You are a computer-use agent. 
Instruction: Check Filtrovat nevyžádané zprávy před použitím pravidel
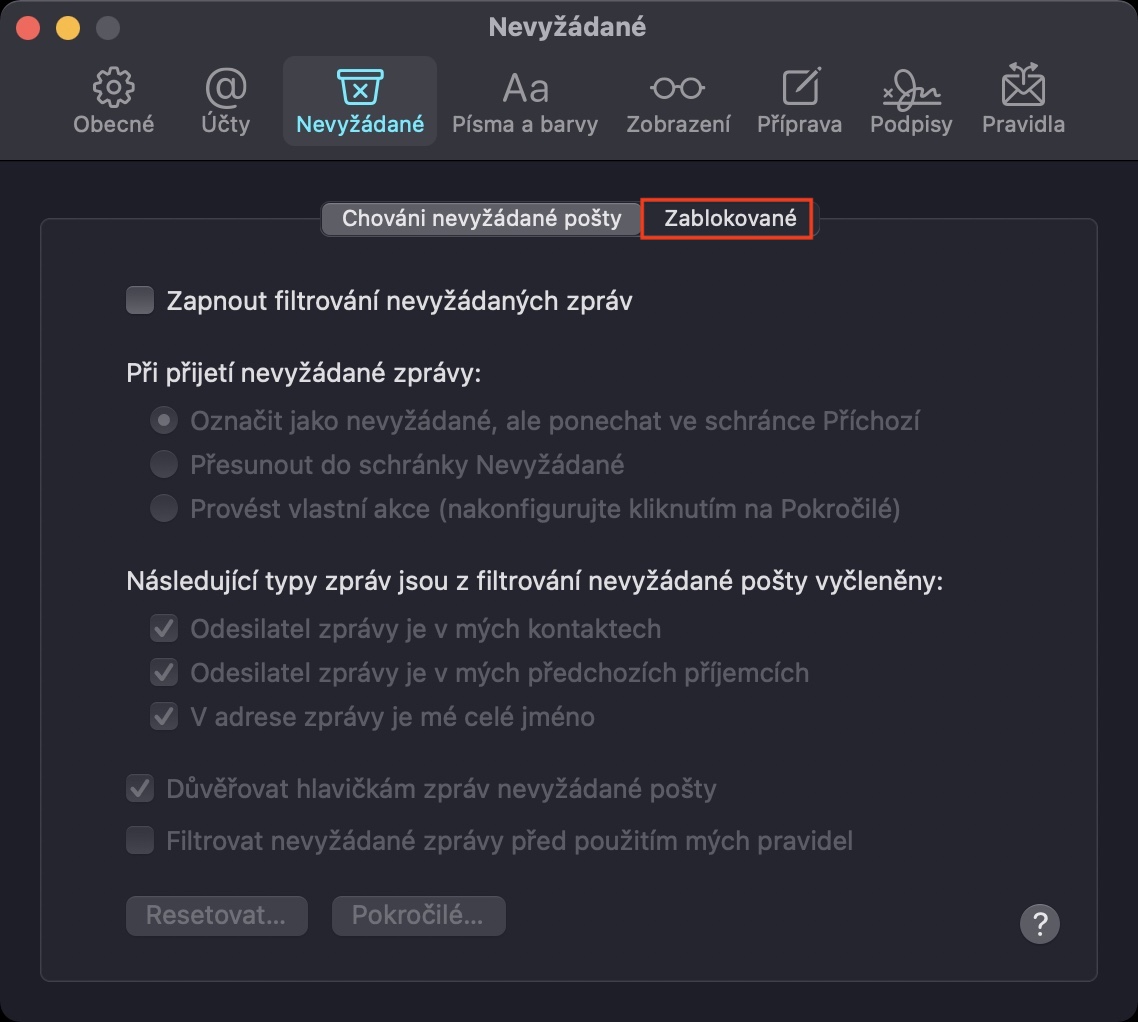140,840
